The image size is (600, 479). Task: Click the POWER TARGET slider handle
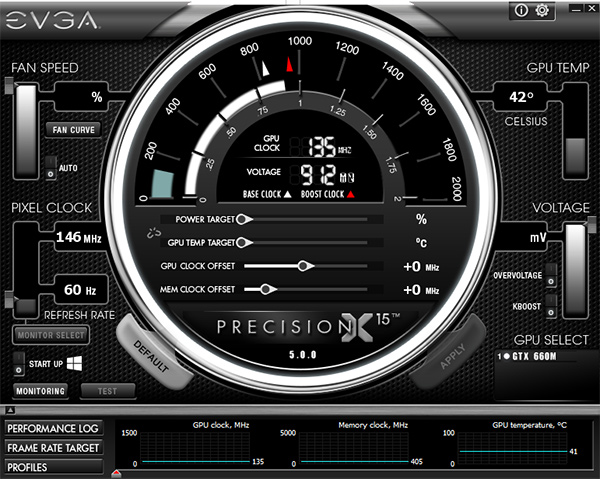(244, 219)
